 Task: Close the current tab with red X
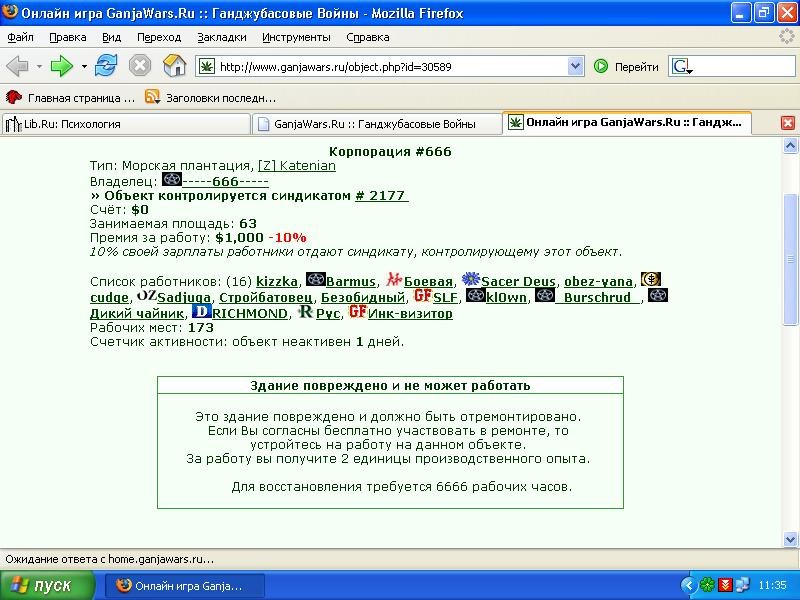tap(788, 123)
